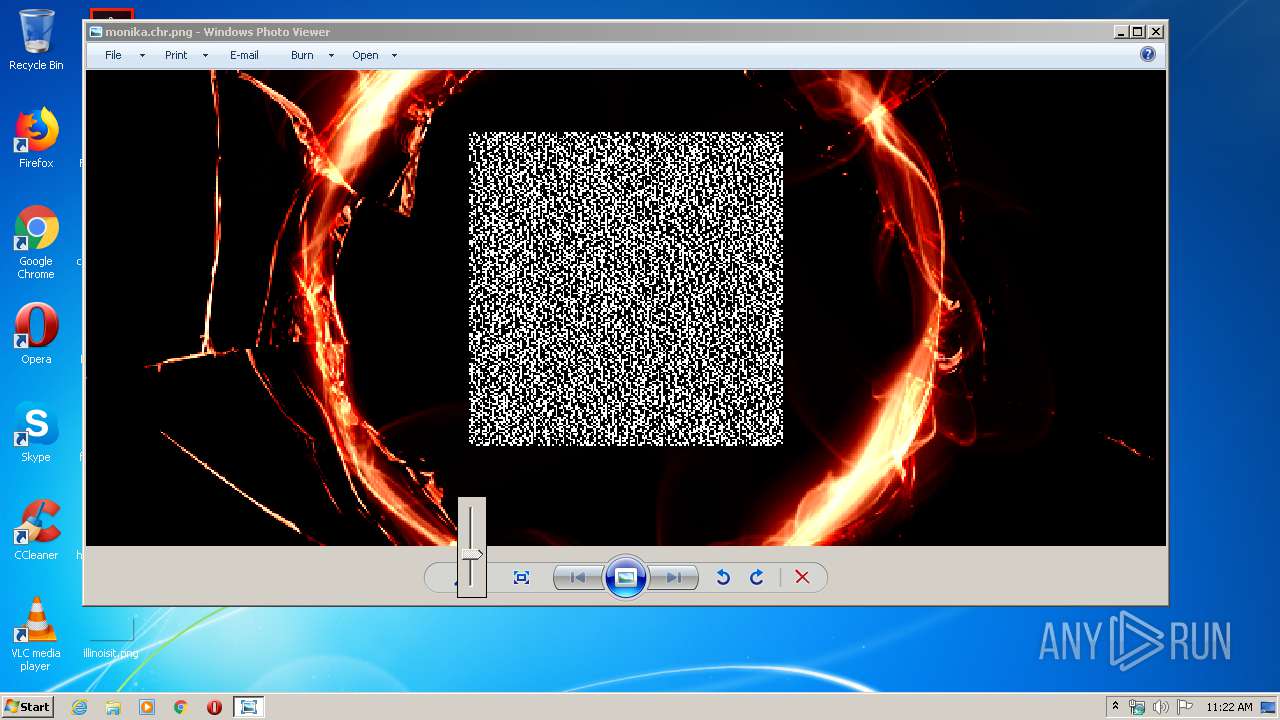Minimize the Photo Viewer window
Image resolution: width=1280 pixels, height=720 pixels.
[1121, 32]
